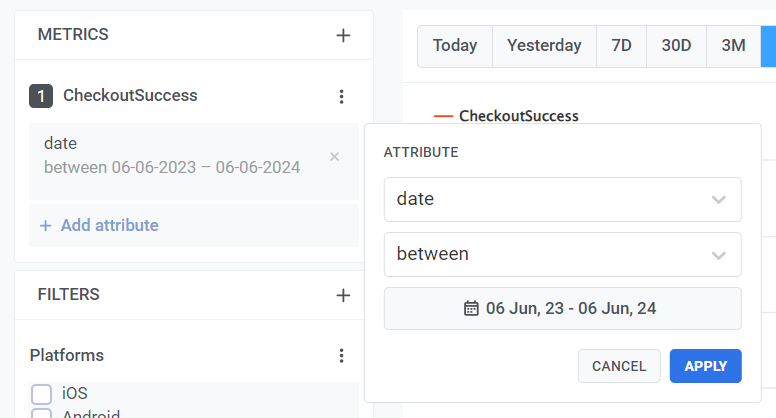The height and width of the screenshot is (418, 776).
Task: Remove the date attribute filter
Action: [335, 156]
